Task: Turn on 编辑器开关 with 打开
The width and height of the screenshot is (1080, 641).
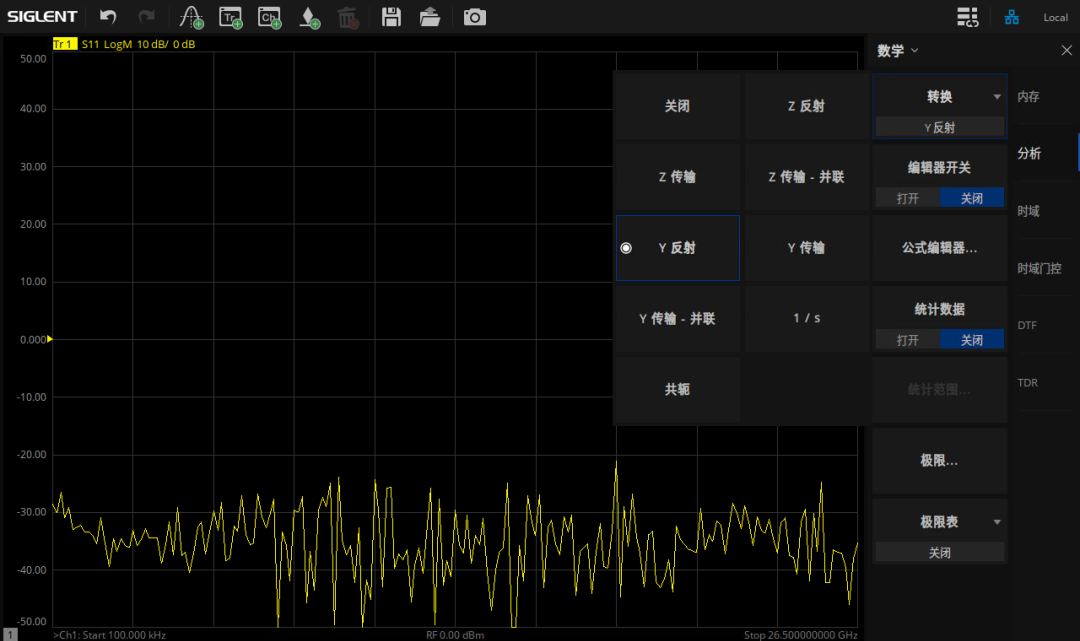Action: coord(907,198)
